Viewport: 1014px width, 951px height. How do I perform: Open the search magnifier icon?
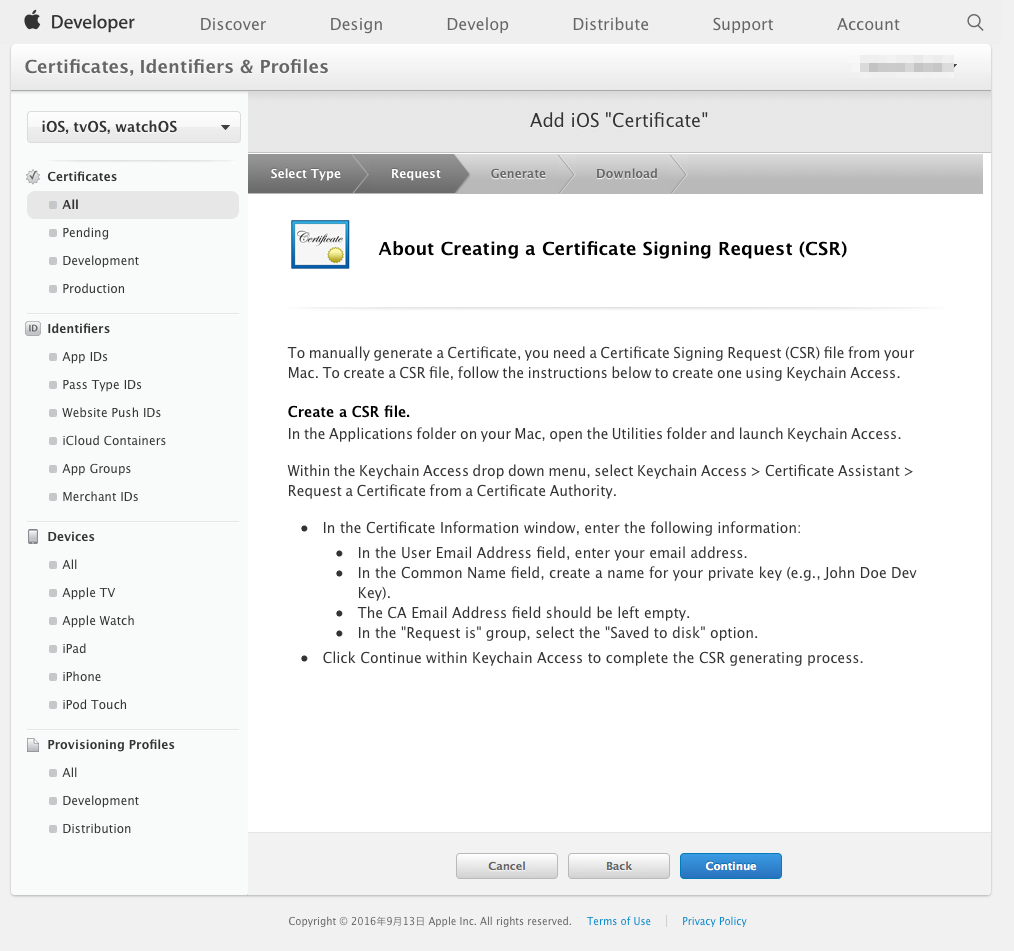(x=975, y=23)
